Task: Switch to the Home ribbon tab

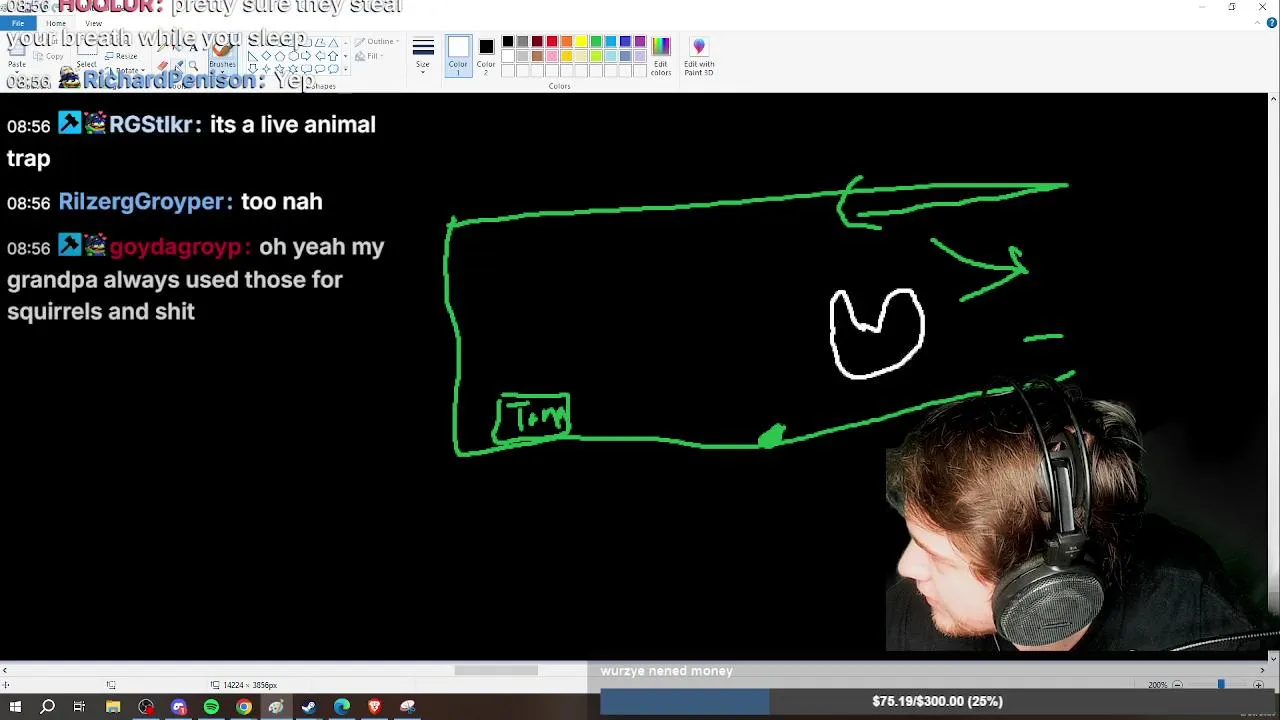Action: (56, 23)
